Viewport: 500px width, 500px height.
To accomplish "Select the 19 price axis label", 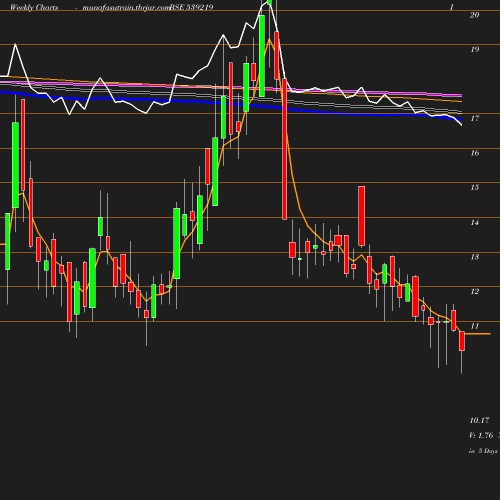I will (x=475, y=50).
